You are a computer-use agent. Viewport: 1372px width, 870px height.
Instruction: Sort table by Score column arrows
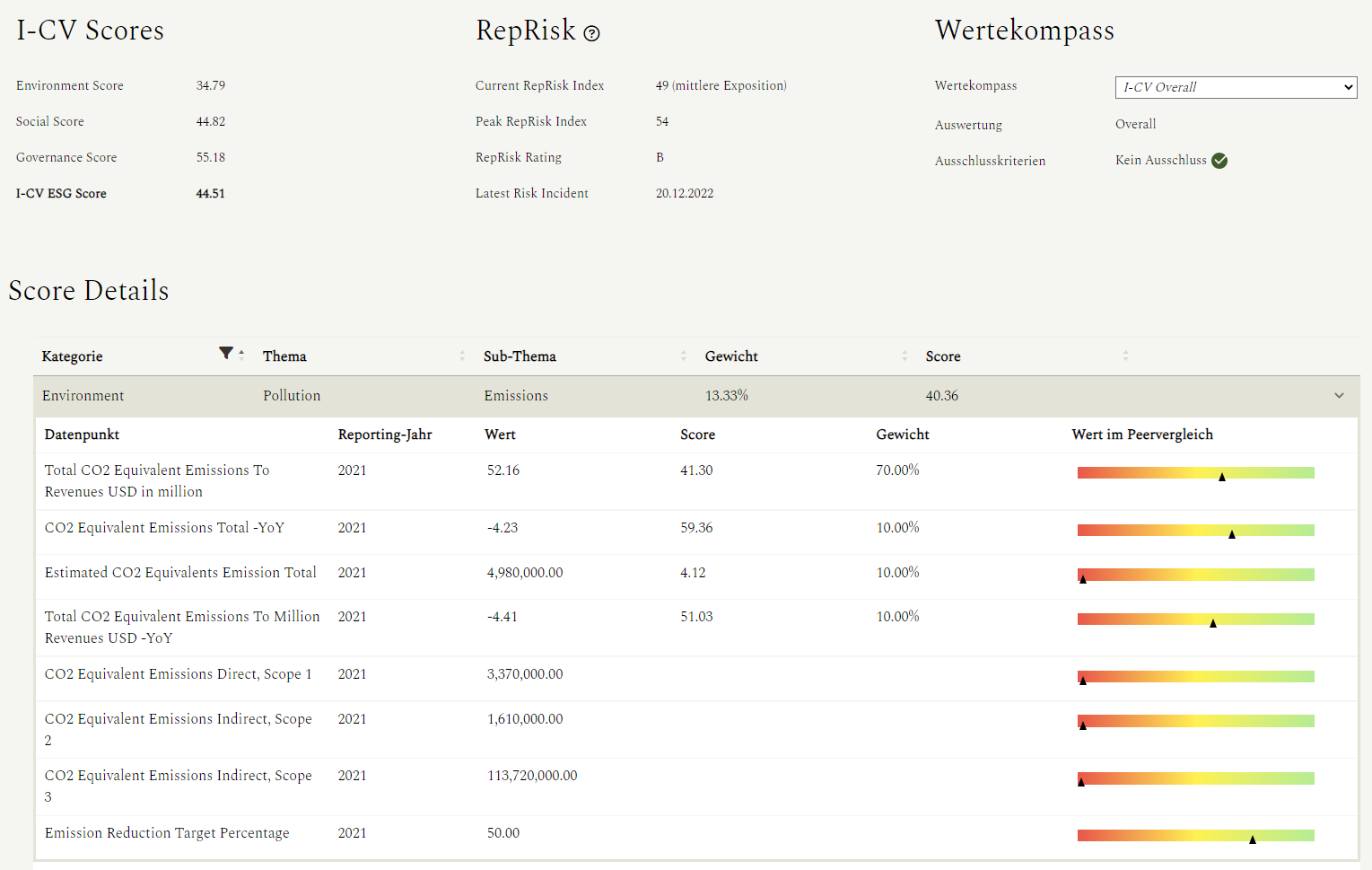coord(1125,356)
